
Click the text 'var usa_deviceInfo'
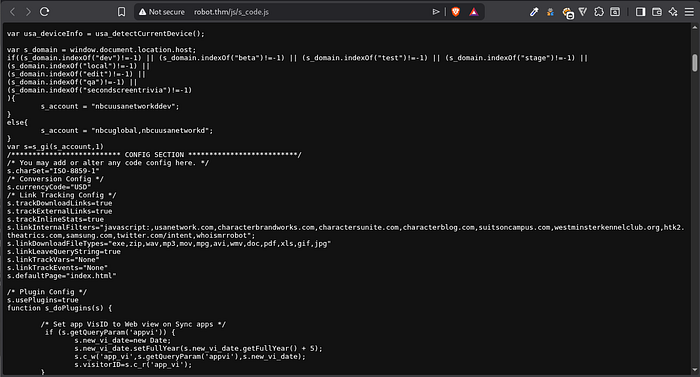[45, 34]
